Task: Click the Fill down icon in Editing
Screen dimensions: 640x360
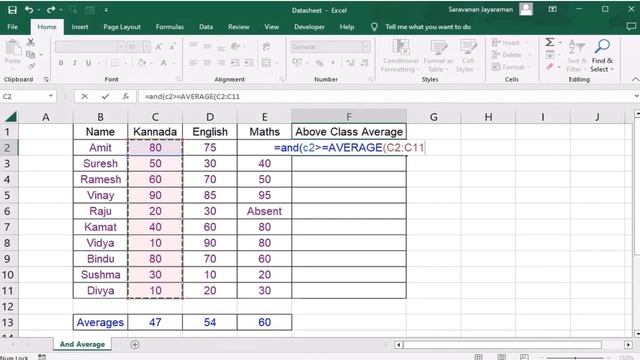Action: point(550,54)
